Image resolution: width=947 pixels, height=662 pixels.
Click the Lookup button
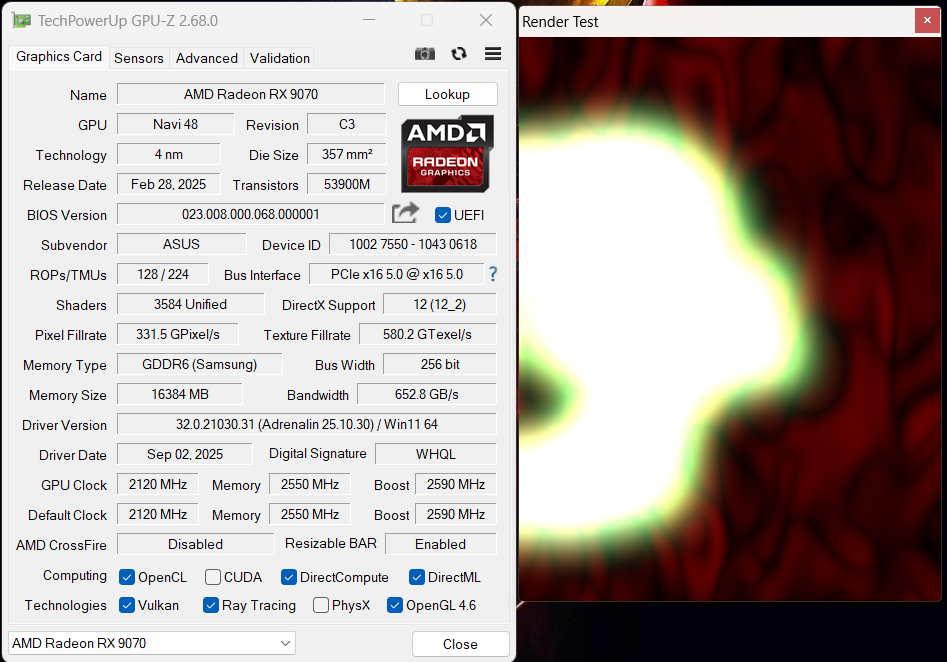click(447, 94)
